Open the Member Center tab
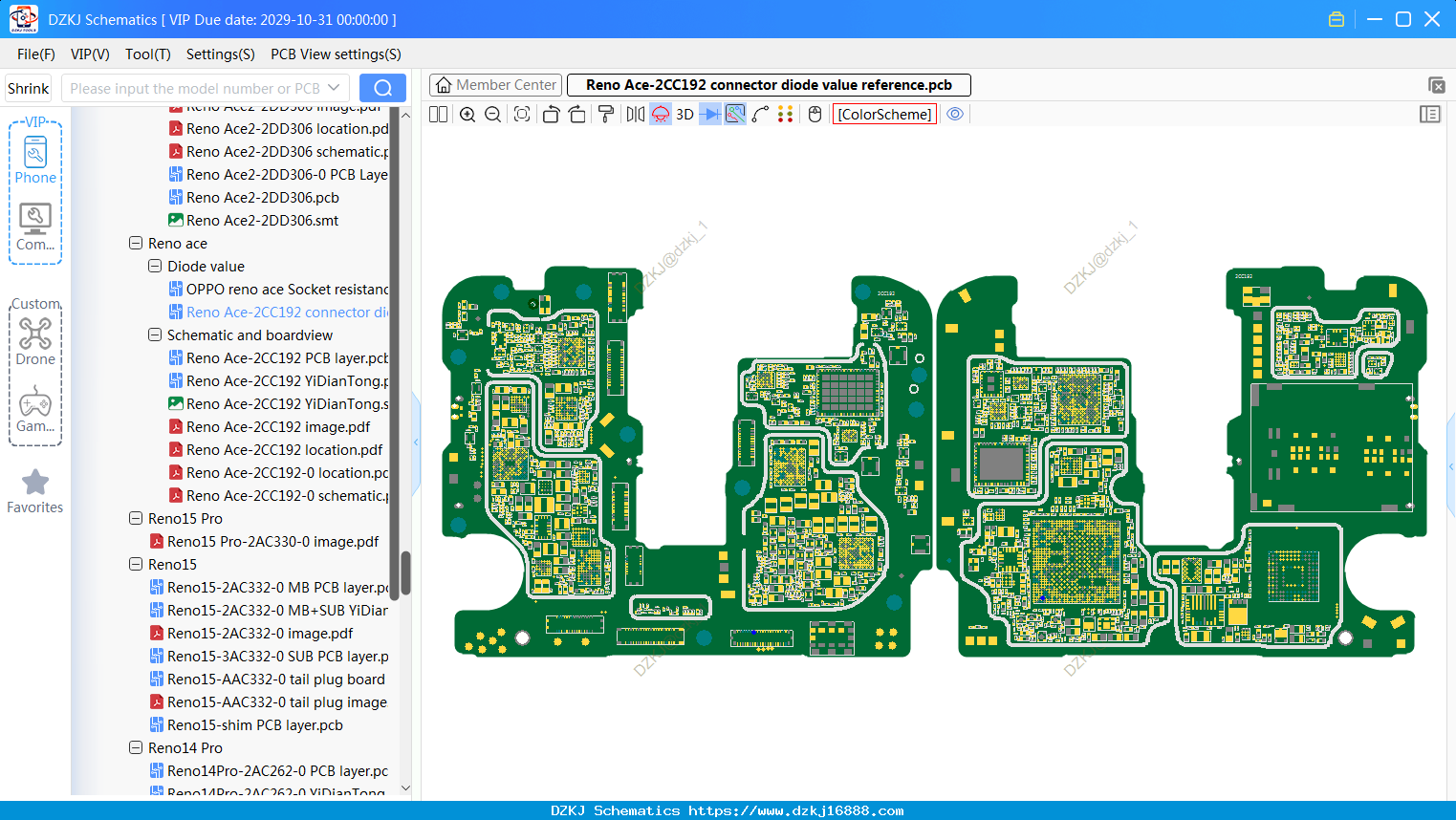 (x=495, y=85)
